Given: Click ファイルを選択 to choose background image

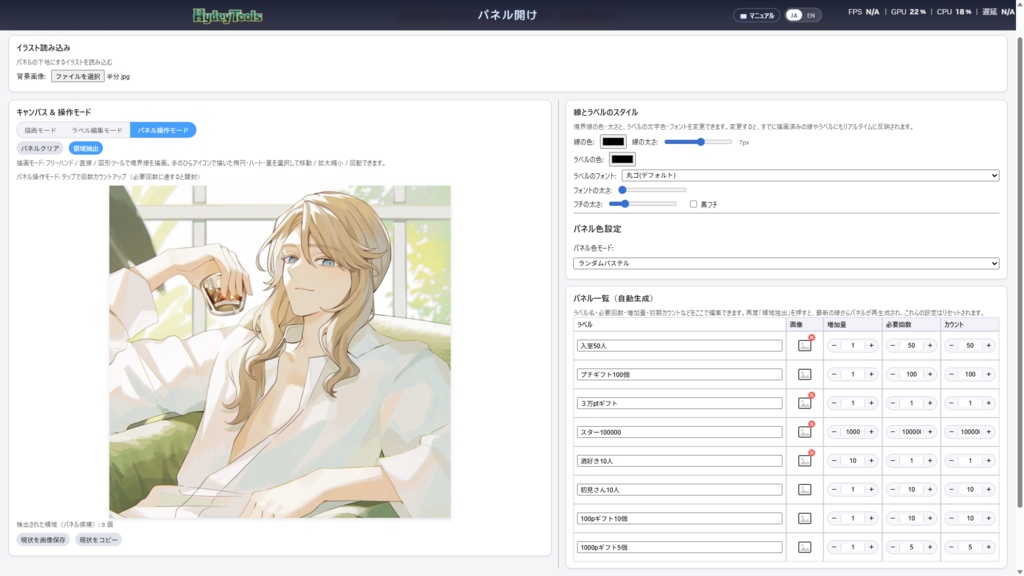Looking at the screenshot, I should tap(77, 76).
